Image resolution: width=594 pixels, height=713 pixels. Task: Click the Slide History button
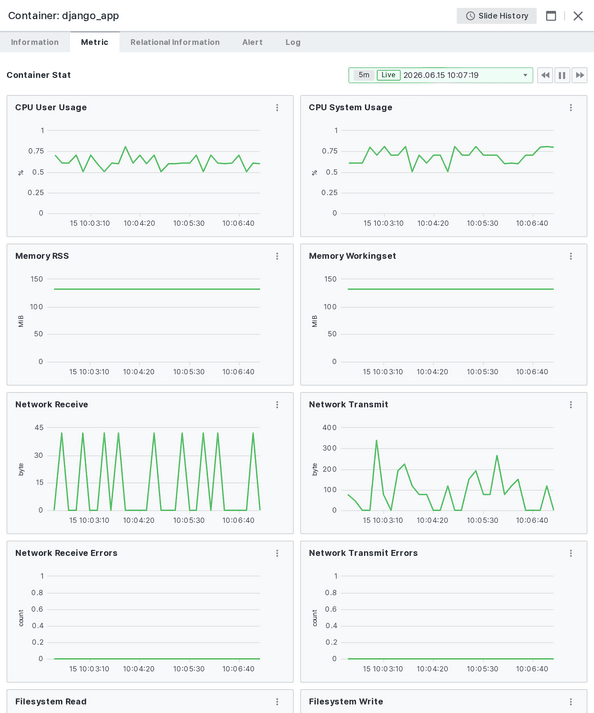point(497,16)
